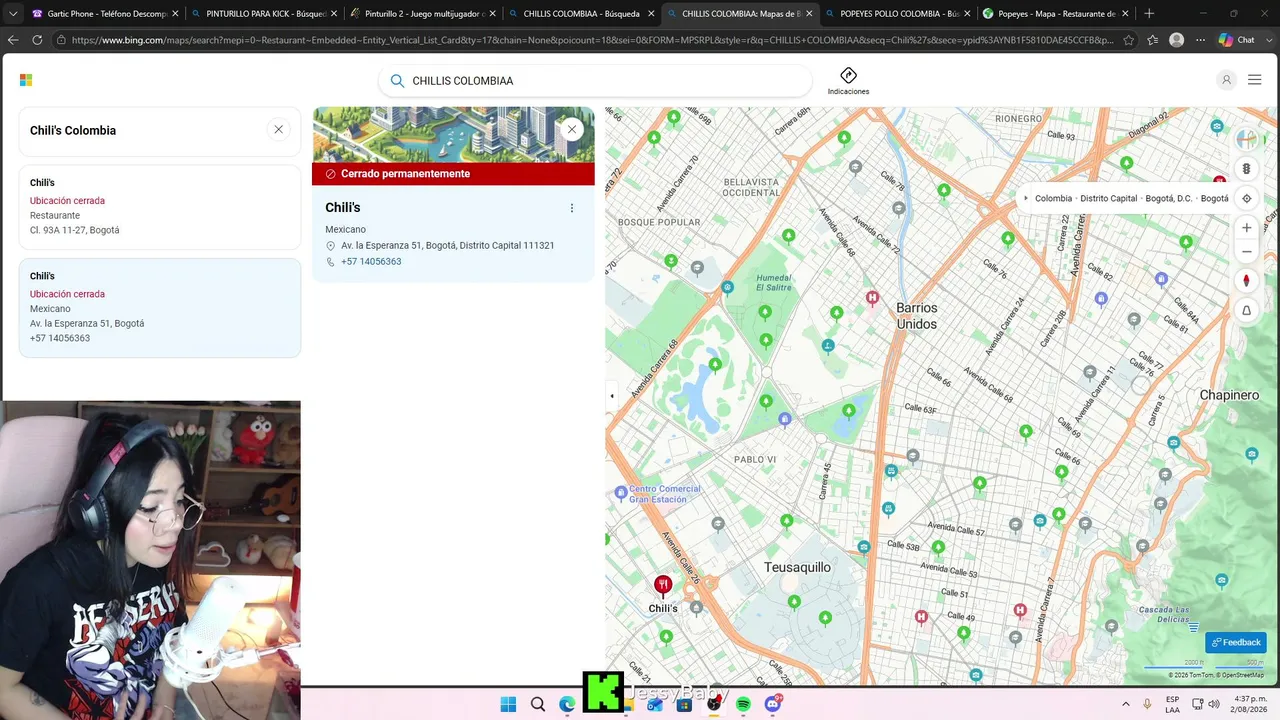Open Windows taskbar search
This screenshot has width=1280, height=720.
coord(538,704)
